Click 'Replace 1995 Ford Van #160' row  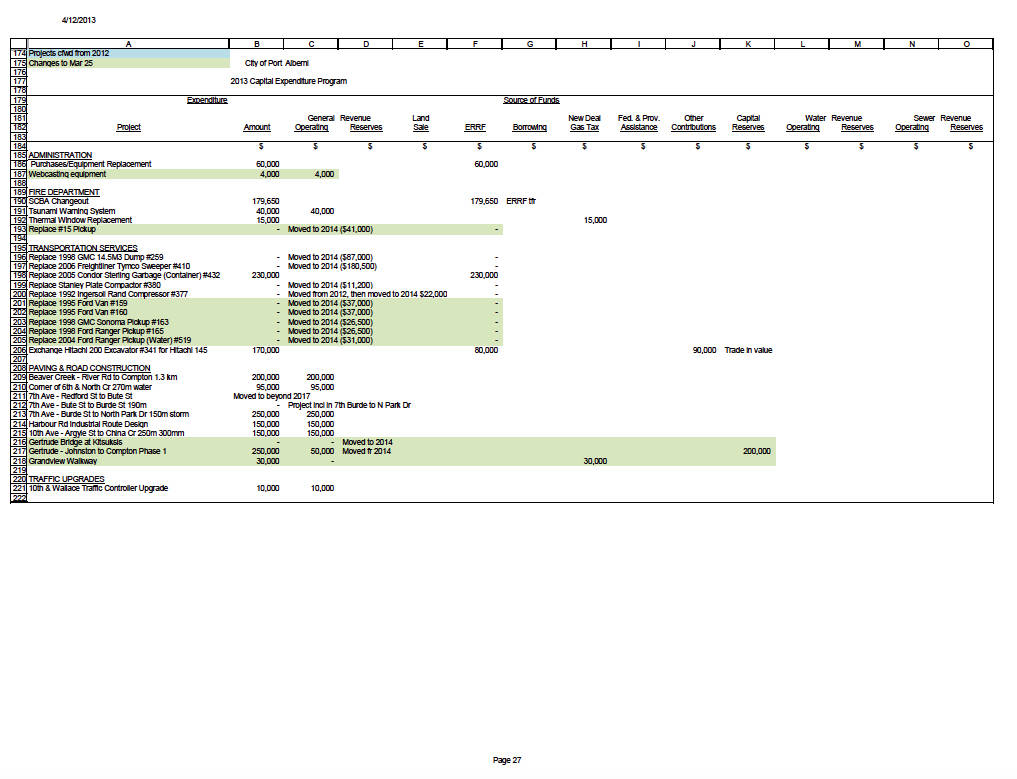point(78,312)
